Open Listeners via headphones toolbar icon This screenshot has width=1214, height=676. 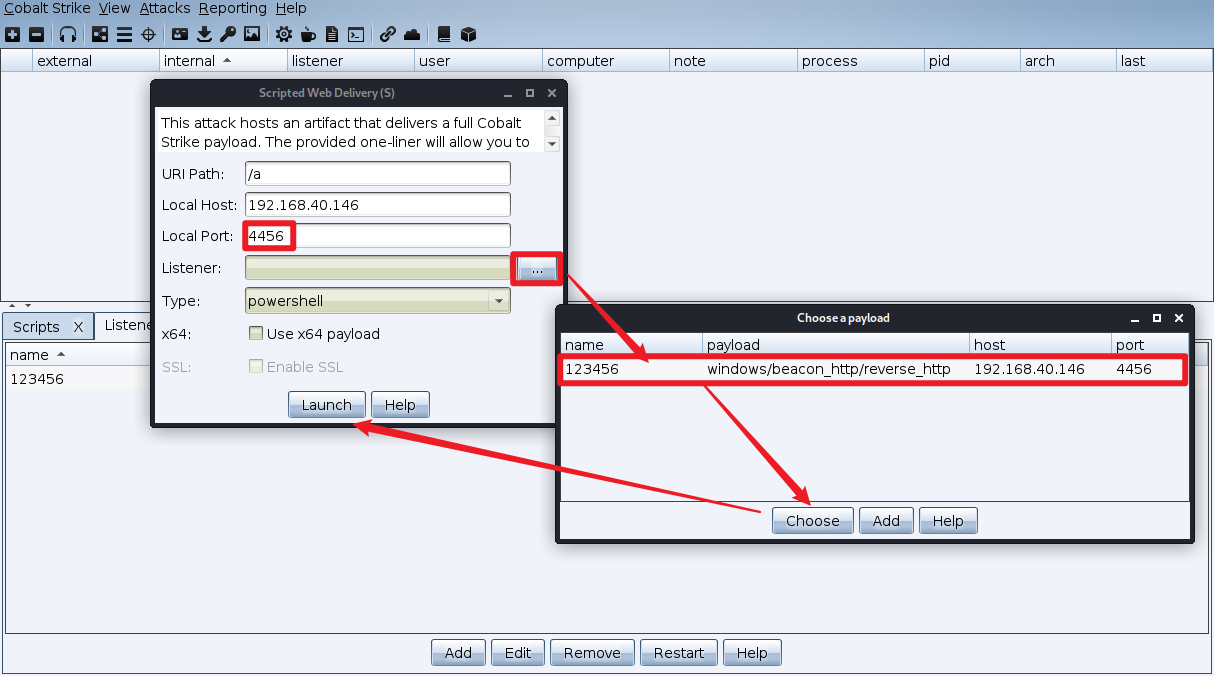[x=68, y=34]
